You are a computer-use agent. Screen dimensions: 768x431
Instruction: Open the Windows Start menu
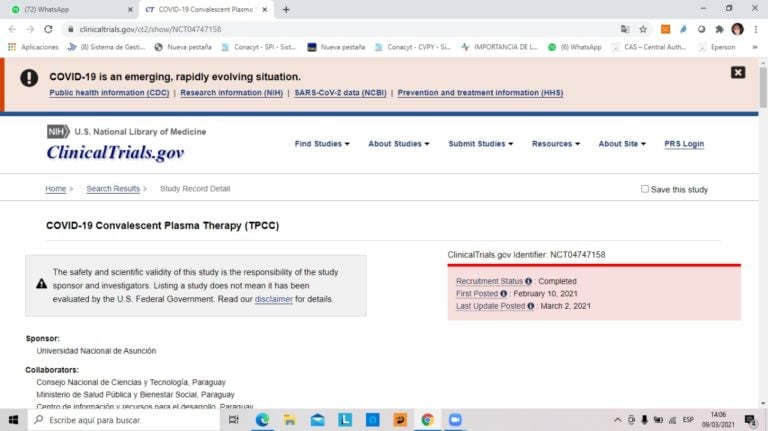click(x=13, y=420)
